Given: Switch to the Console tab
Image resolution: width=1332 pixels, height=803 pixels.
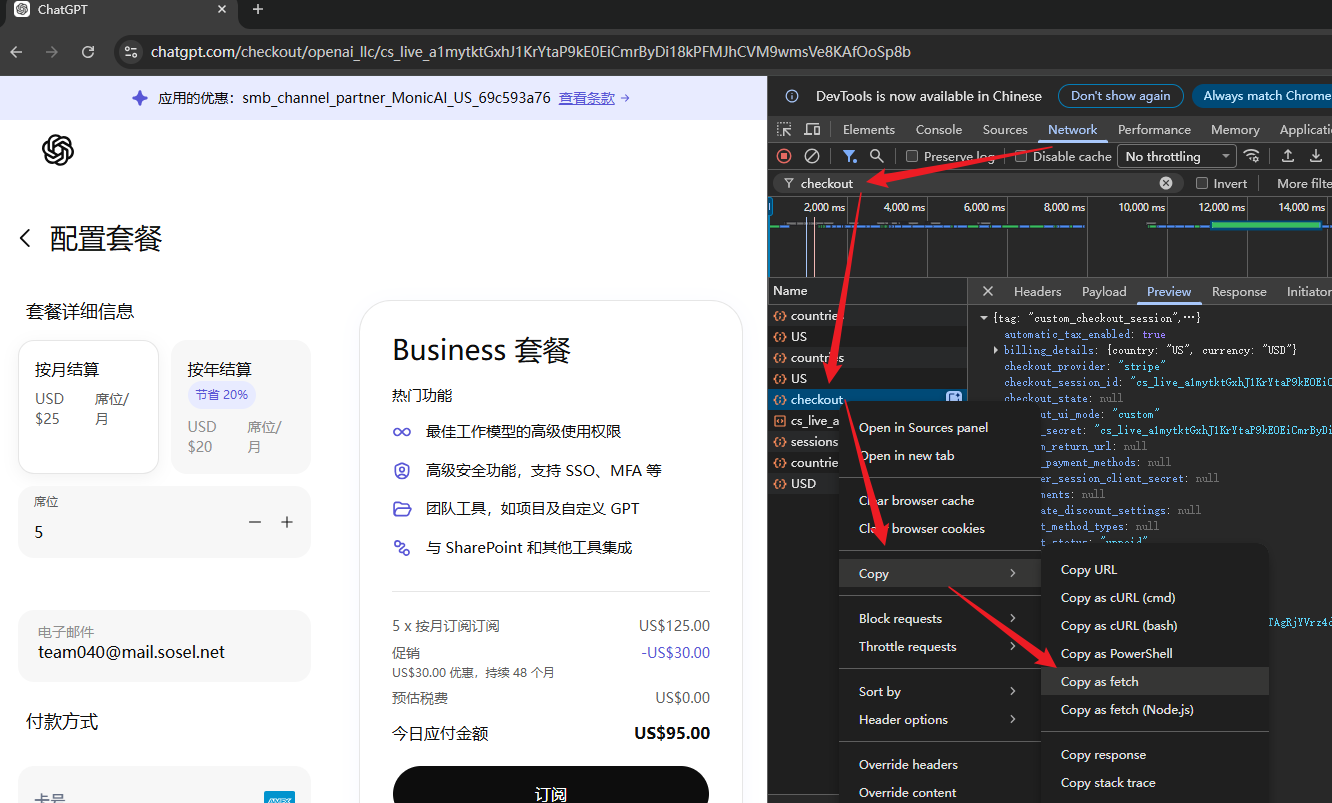Looking at the screenshot, I should tap(939, 130).
